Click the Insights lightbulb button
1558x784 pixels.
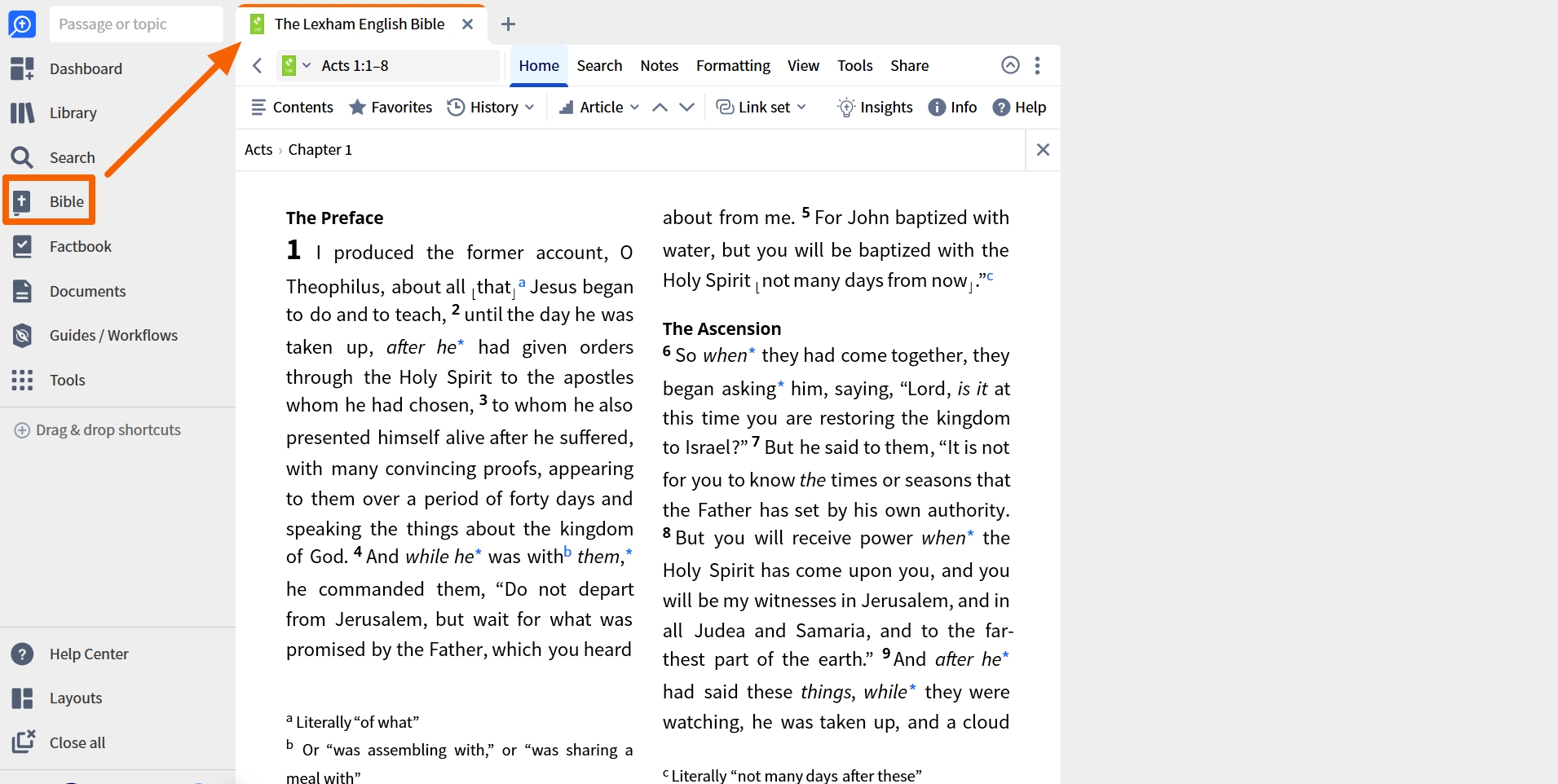(x=875, y=107)
